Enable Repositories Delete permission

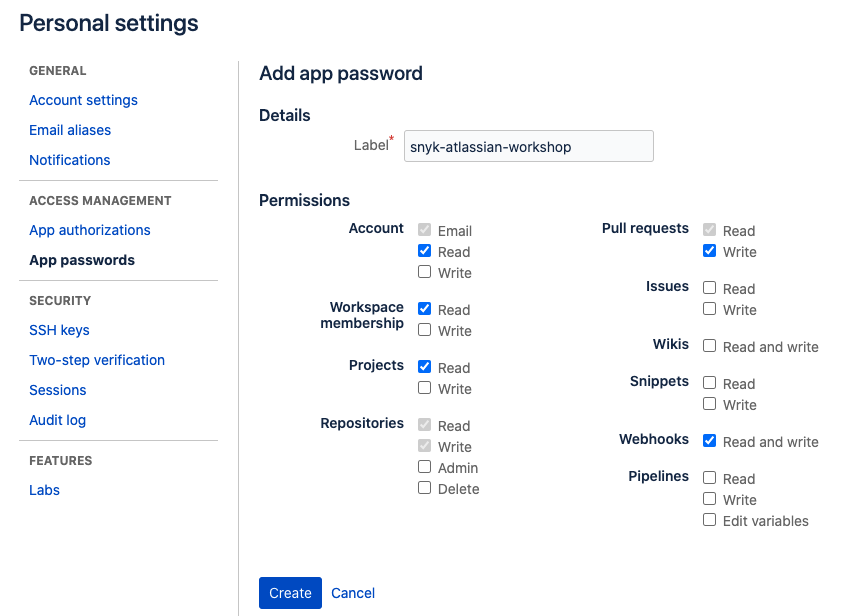point(424,488)
